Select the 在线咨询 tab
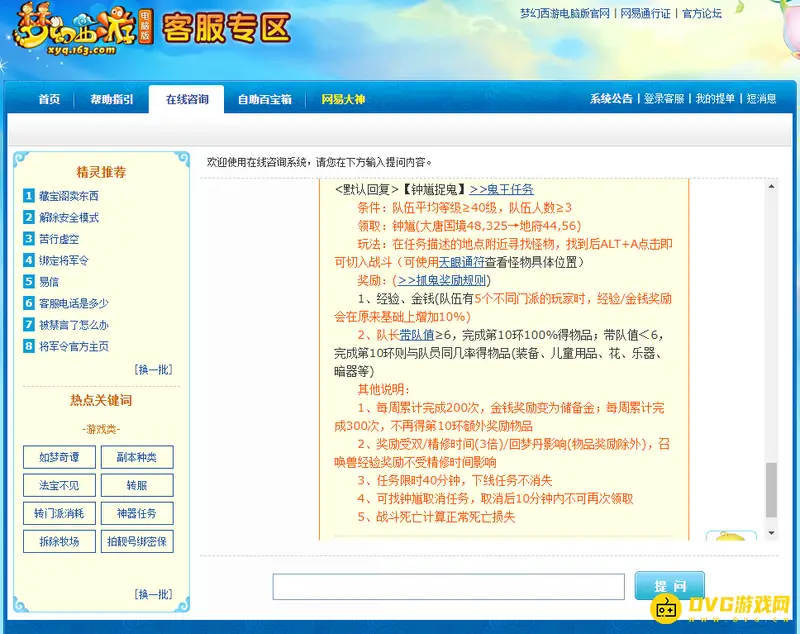 187,99
